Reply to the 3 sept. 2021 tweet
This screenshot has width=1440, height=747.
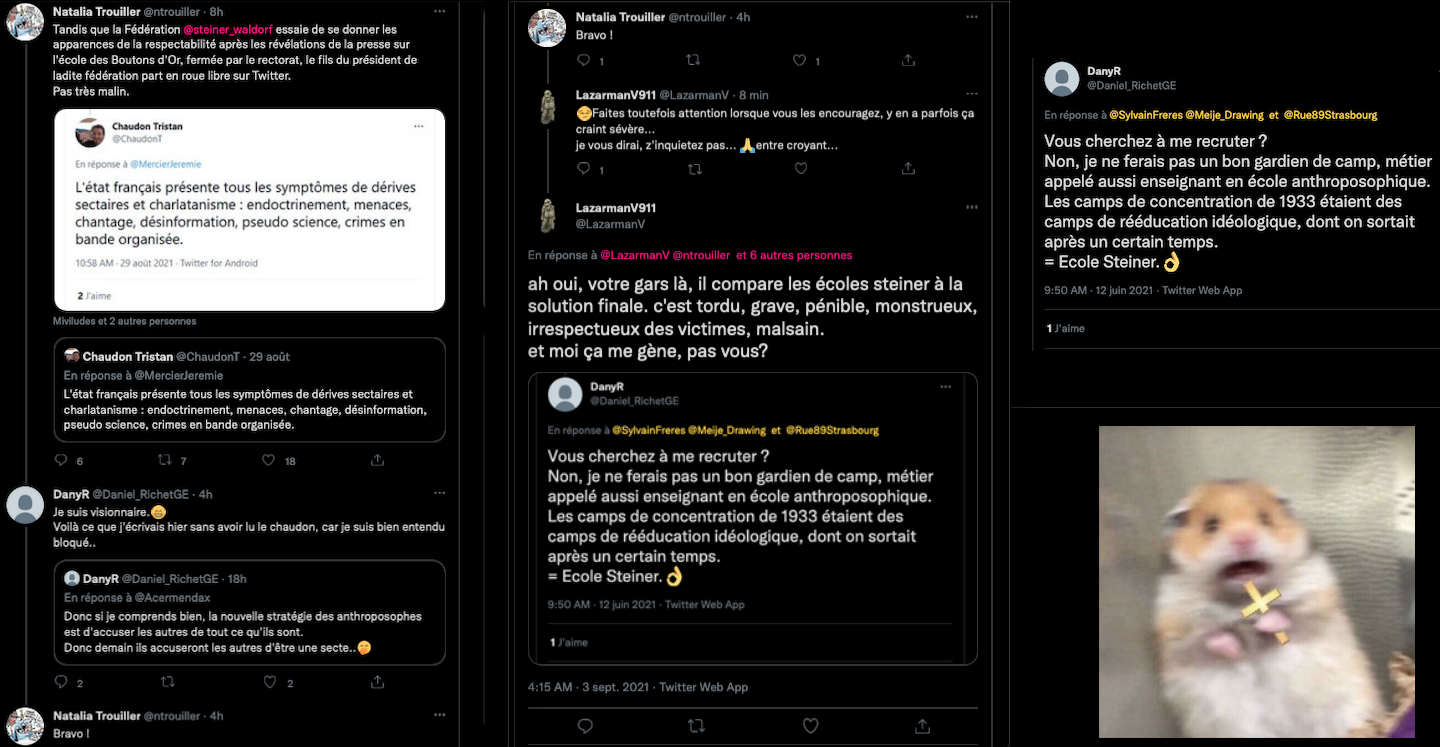[x=585, y=725]
